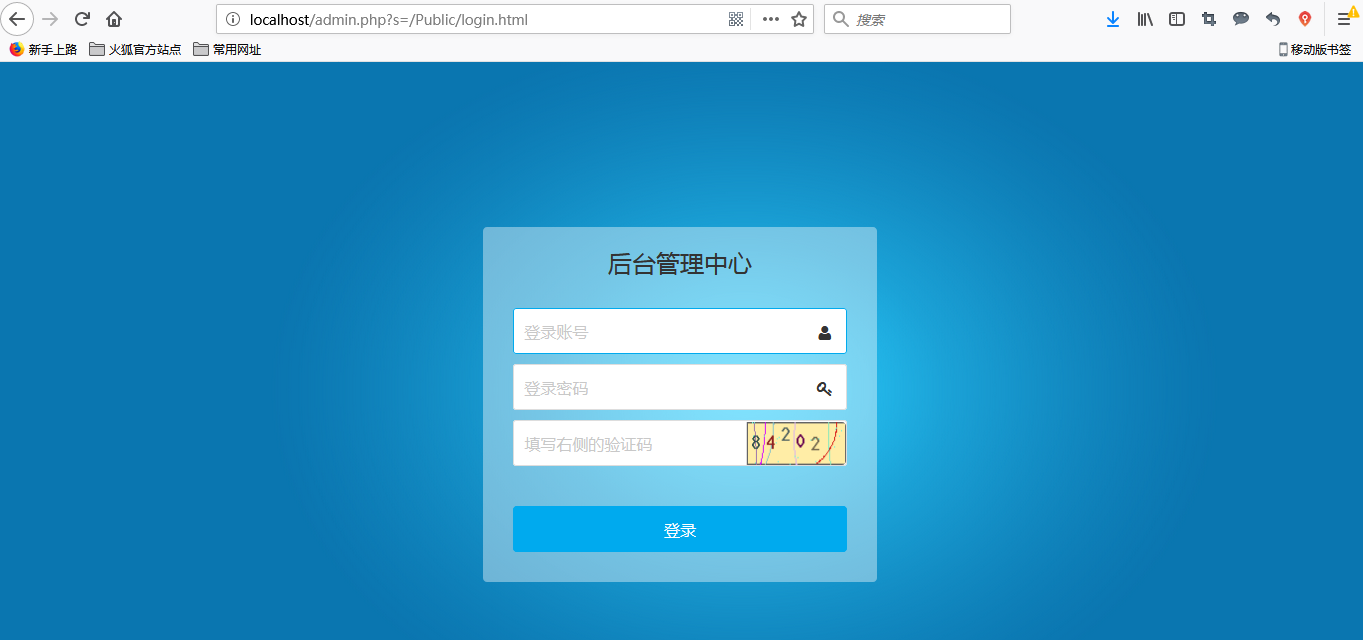Click the 登录 login button

click(680, 529)
